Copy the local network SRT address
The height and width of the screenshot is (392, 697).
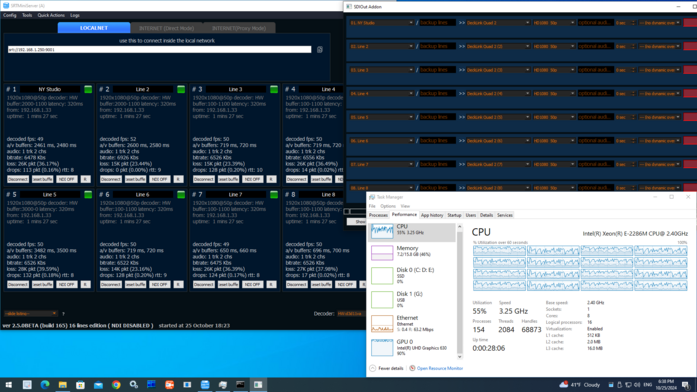pyautogui.click(x=320, y=50)
